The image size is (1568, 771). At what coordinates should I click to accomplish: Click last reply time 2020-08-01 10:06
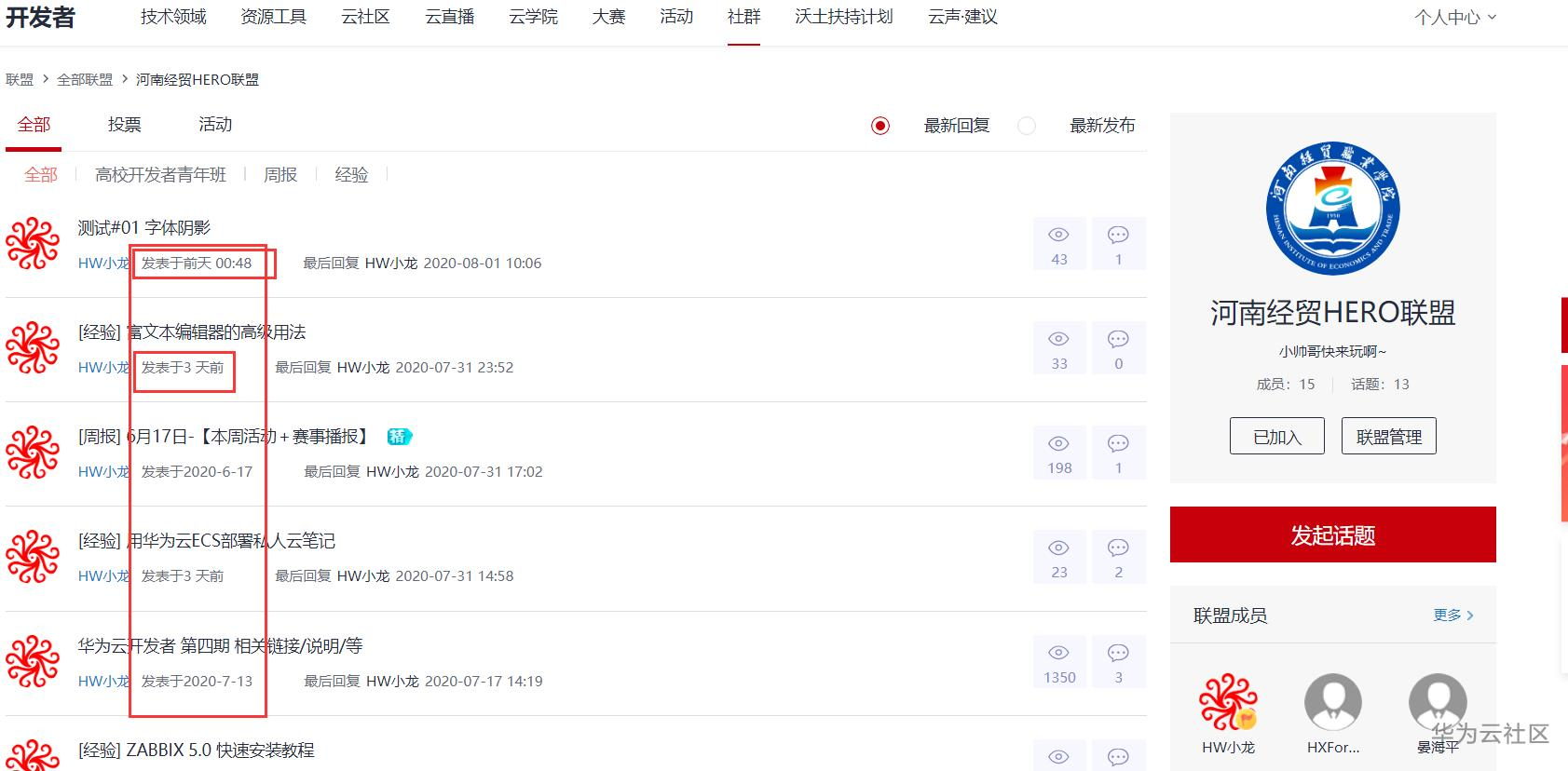(x=483, y=264)
